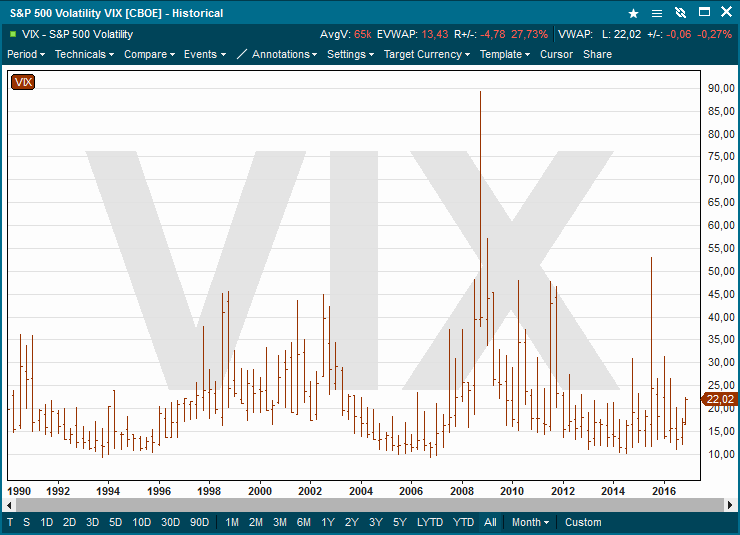Click the horizontal chart scrollbar
The image size is (740, 535).
click(370, 505)
